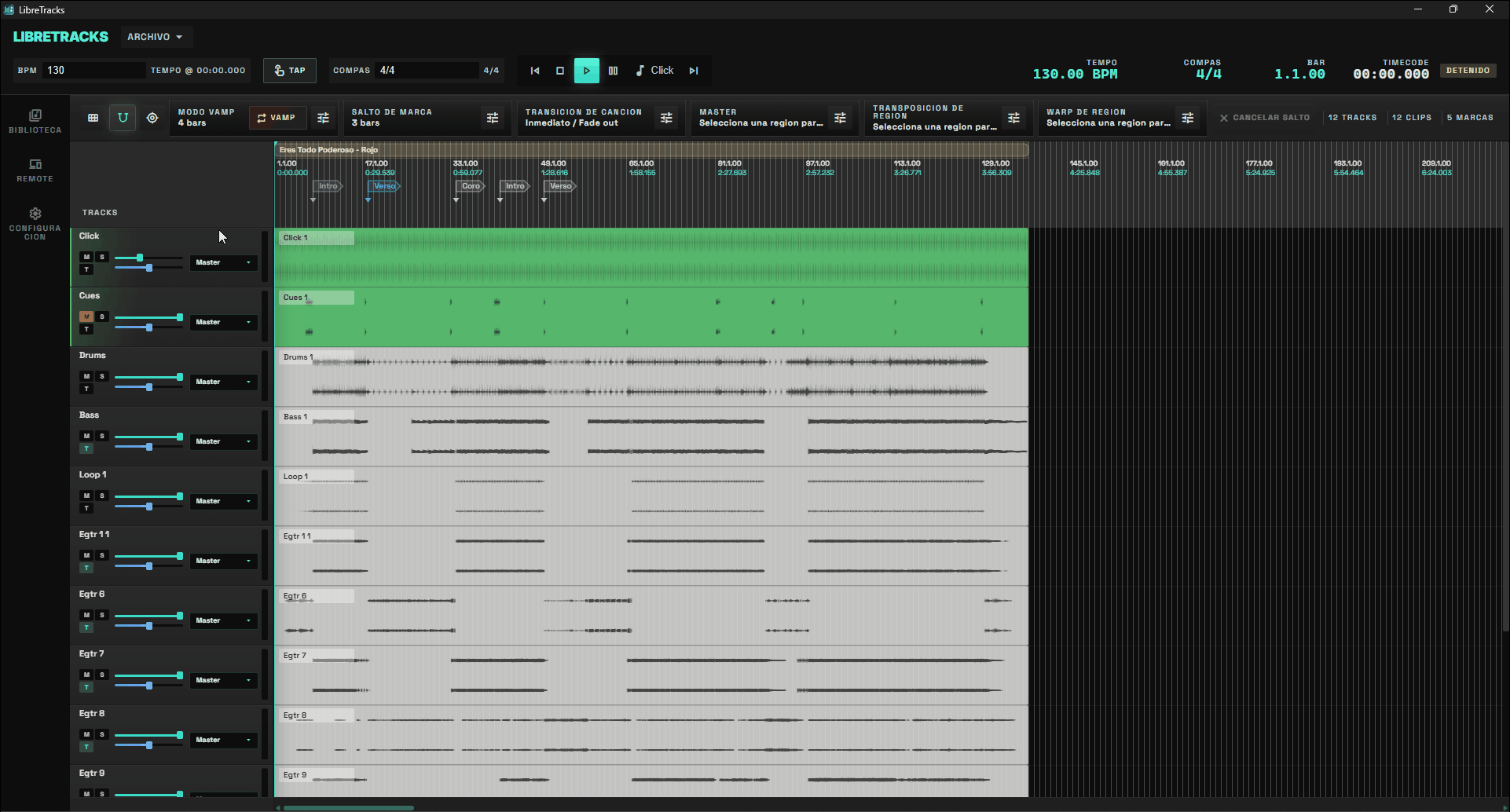Open Transposicion de Region settings icon
Image resolution: width=1510 pixels, height=812 pixels.
pyautogui.click(x=1013, y=118)
